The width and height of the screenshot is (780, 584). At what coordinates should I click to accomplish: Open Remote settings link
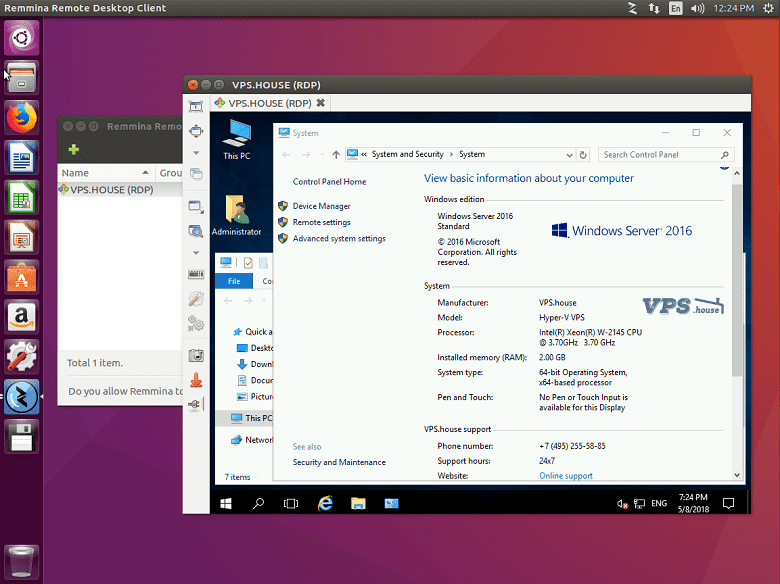(321, 222)
